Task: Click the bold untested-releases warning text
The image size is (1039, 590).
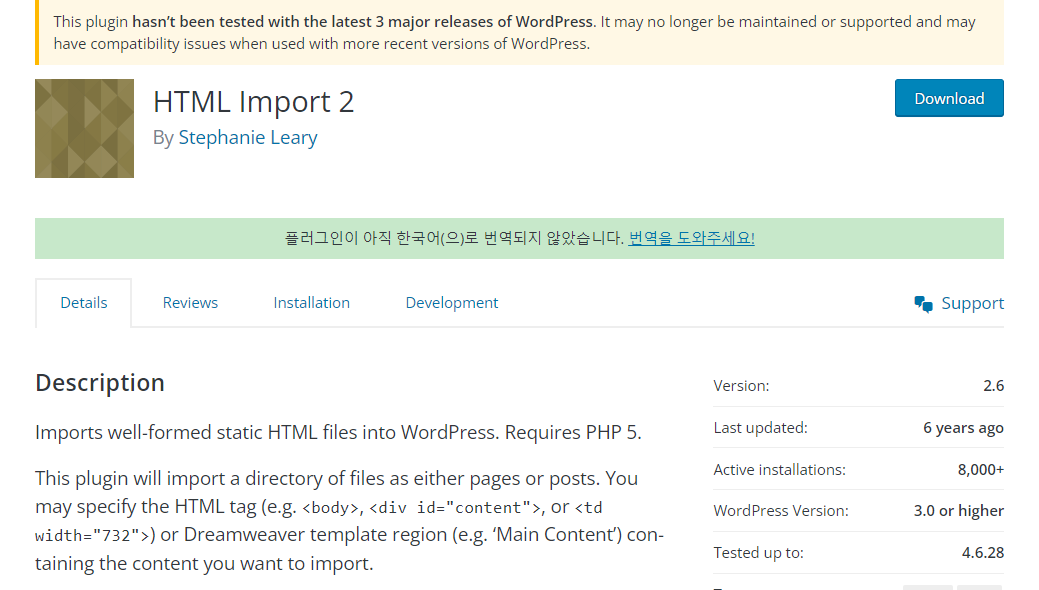Action: (362, 22)
